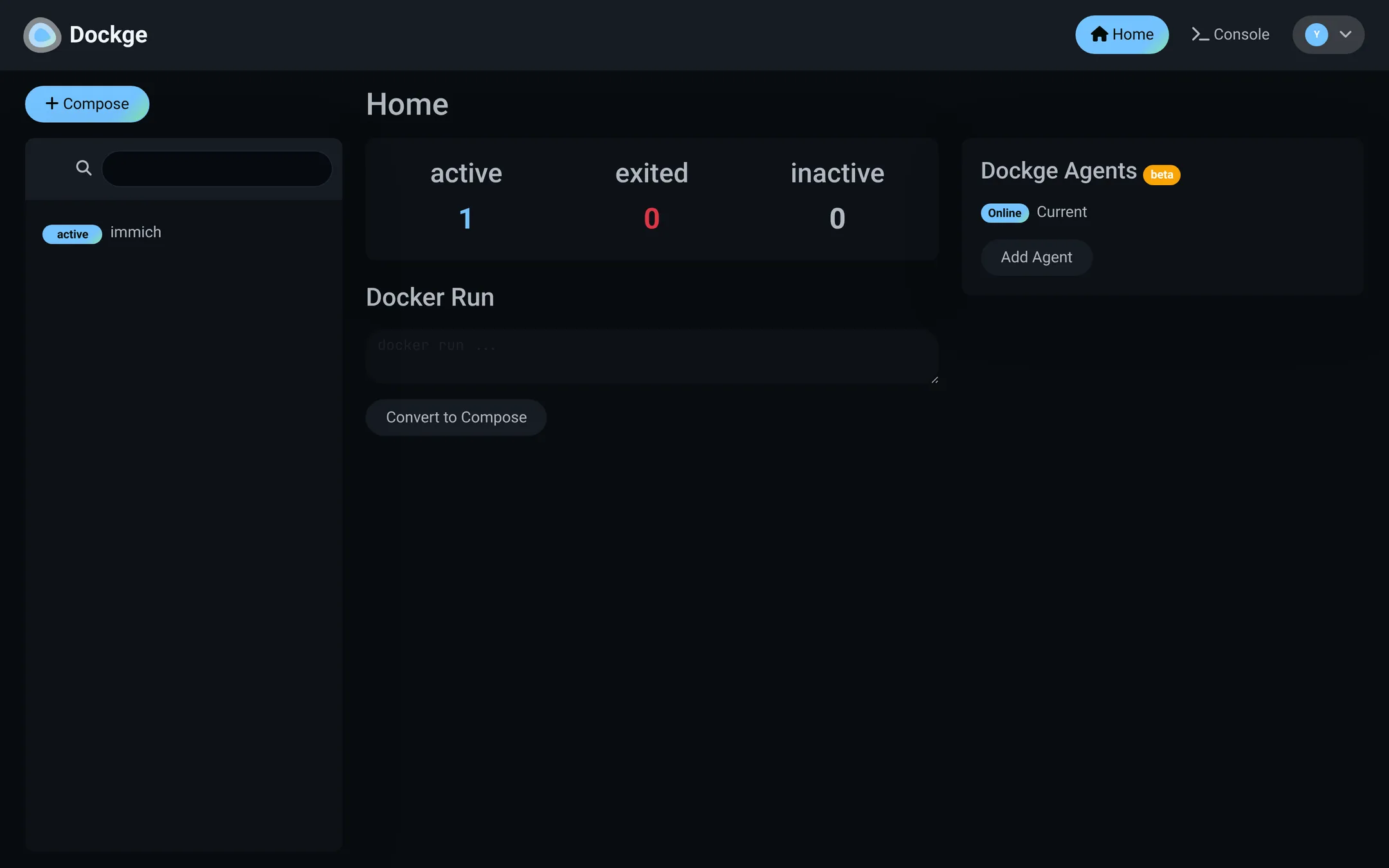Click the exited label
This screenshot has width=1389, height=868.
(x=651, y=174)
